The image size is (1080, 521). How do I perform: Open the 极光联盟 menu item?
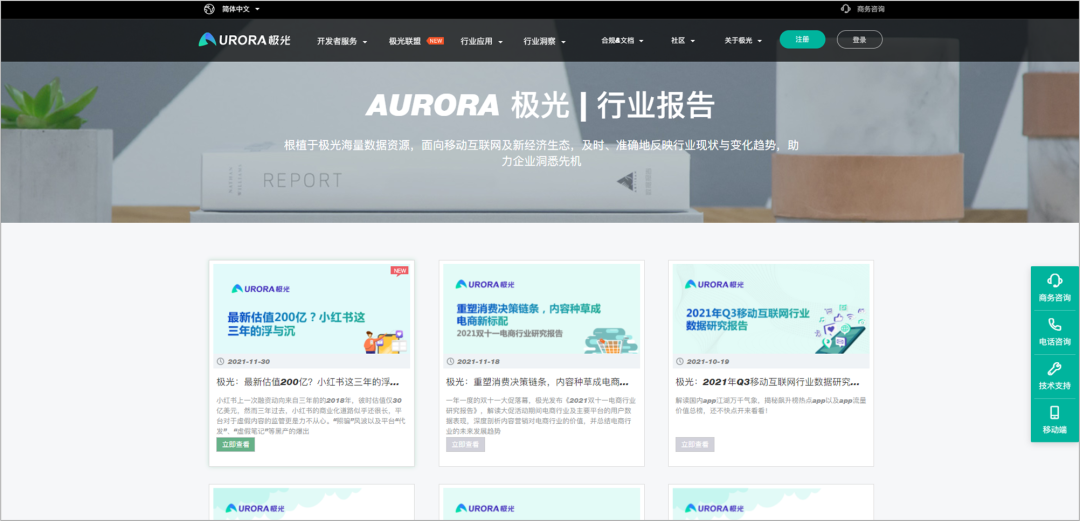click(x=405, y=41)
